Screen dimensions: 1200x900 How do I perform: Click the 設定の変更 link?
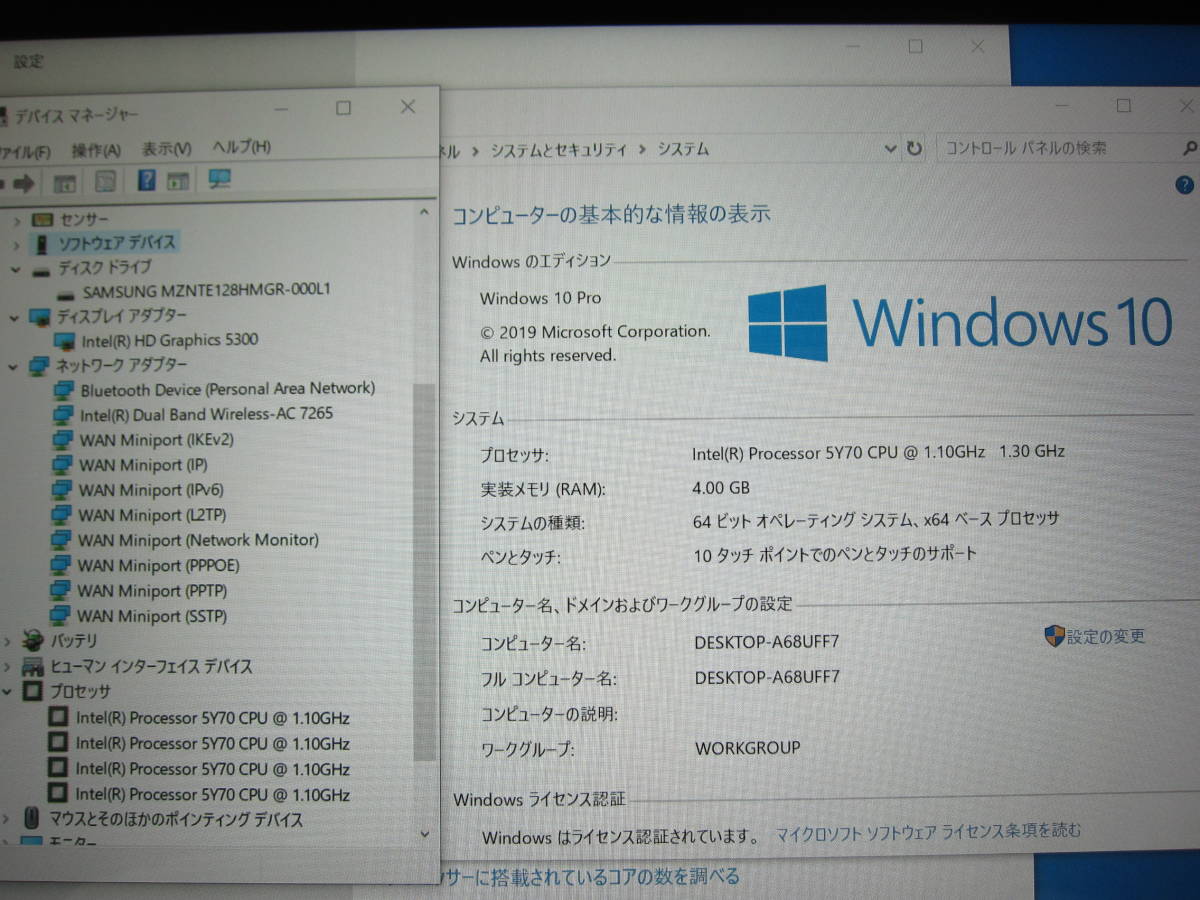click(x=1105, y=636)
